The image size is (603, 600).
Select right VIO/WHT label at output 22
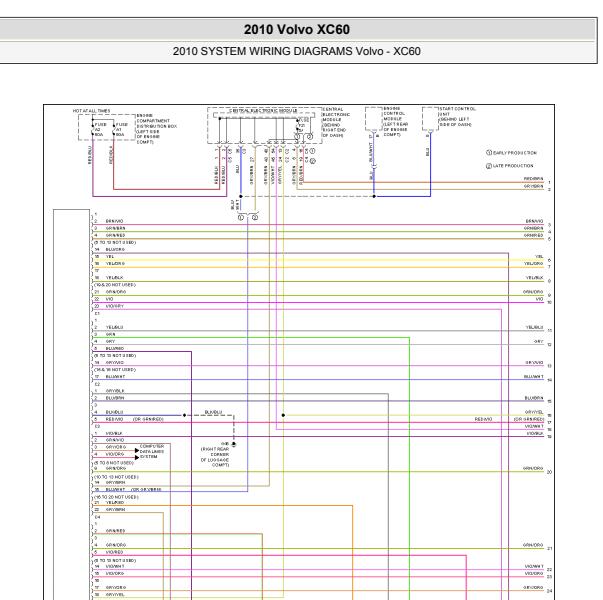534,566
